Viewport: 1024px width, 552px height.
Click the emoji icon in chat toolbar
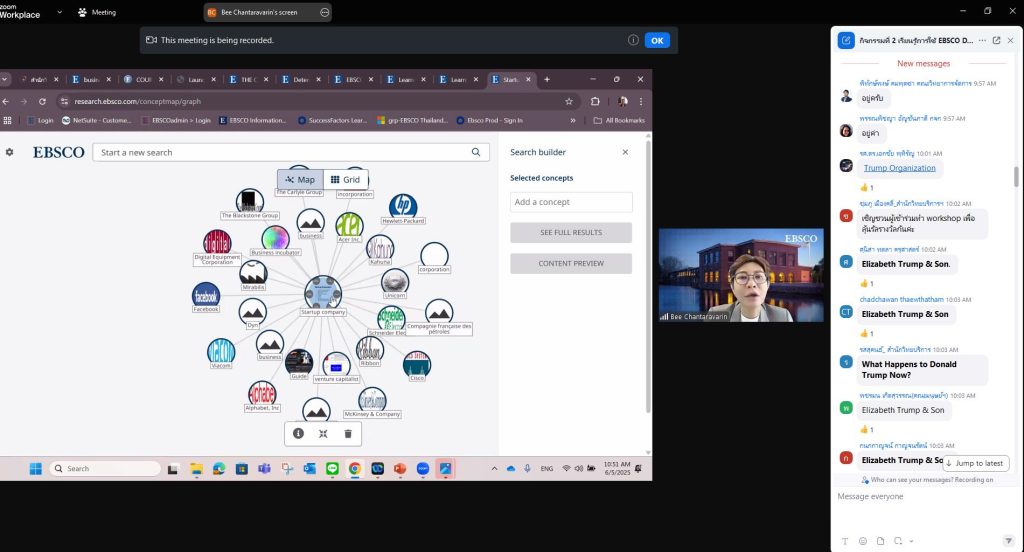[863, 541]
